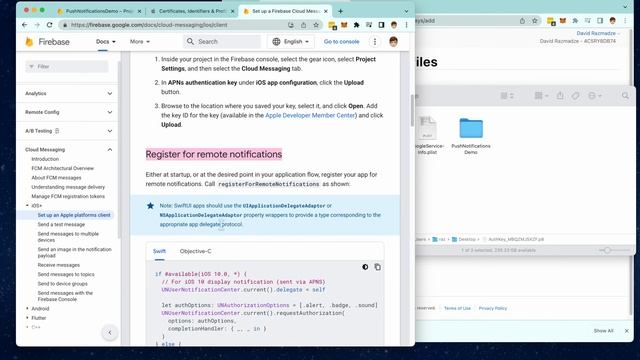The image size is (640, 360).
Task: Close the PushNotificationsDemo tab
Action: coord(140,11)
